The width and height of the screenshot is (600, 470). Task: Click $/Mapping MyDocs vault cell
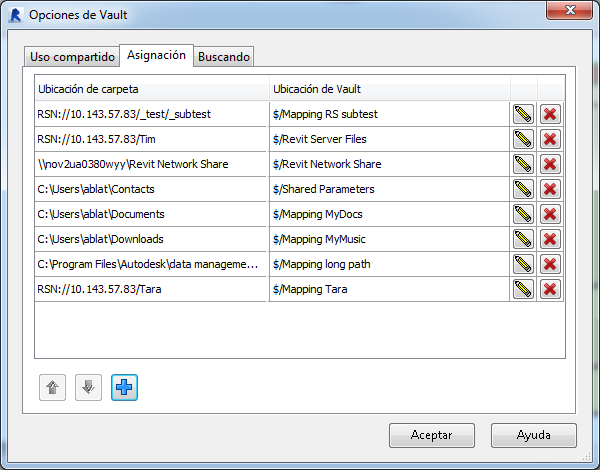389,214
